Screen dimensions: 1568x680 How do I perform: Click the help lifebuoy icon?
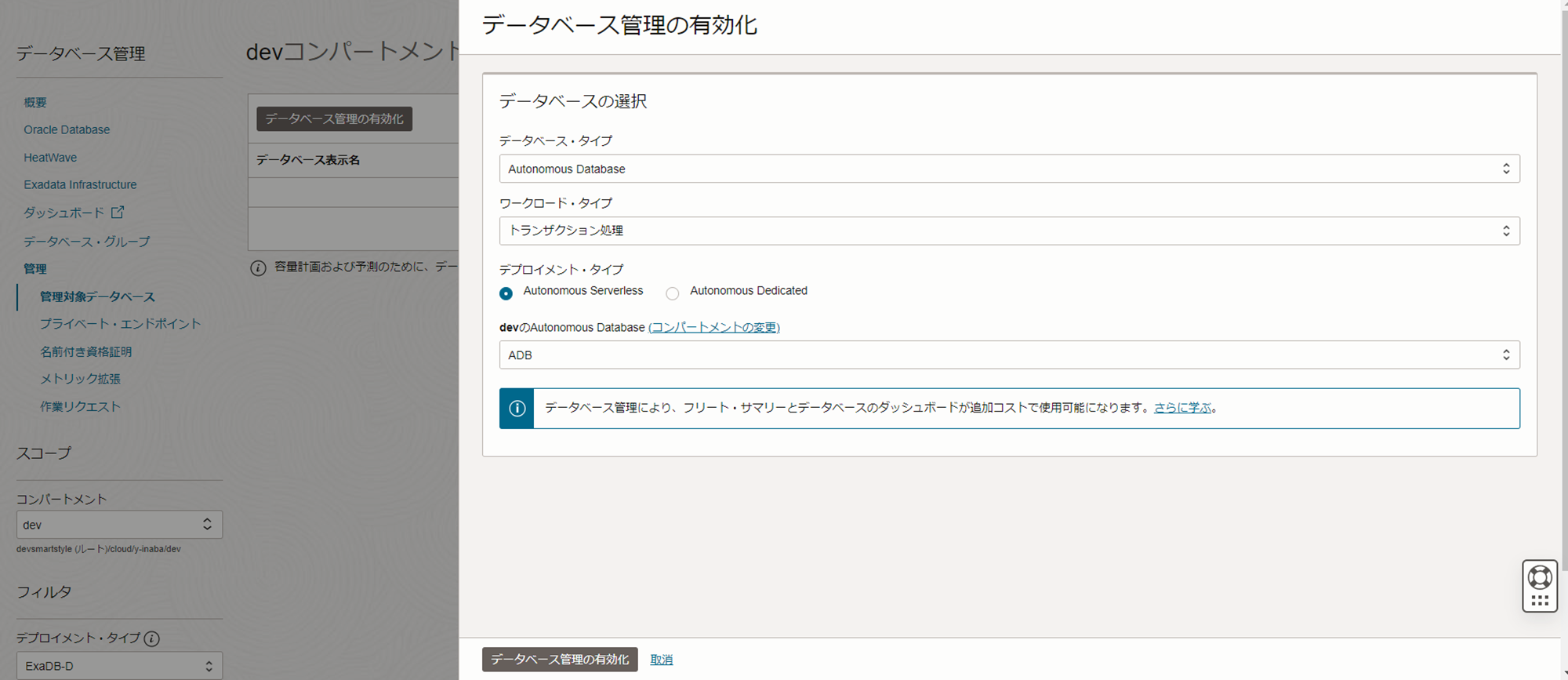tap(1540, 577)
